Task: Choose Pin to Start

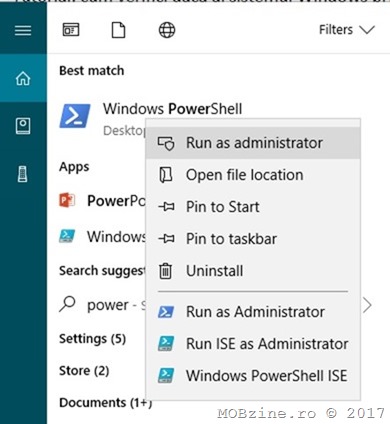Action: coord(253,207)
